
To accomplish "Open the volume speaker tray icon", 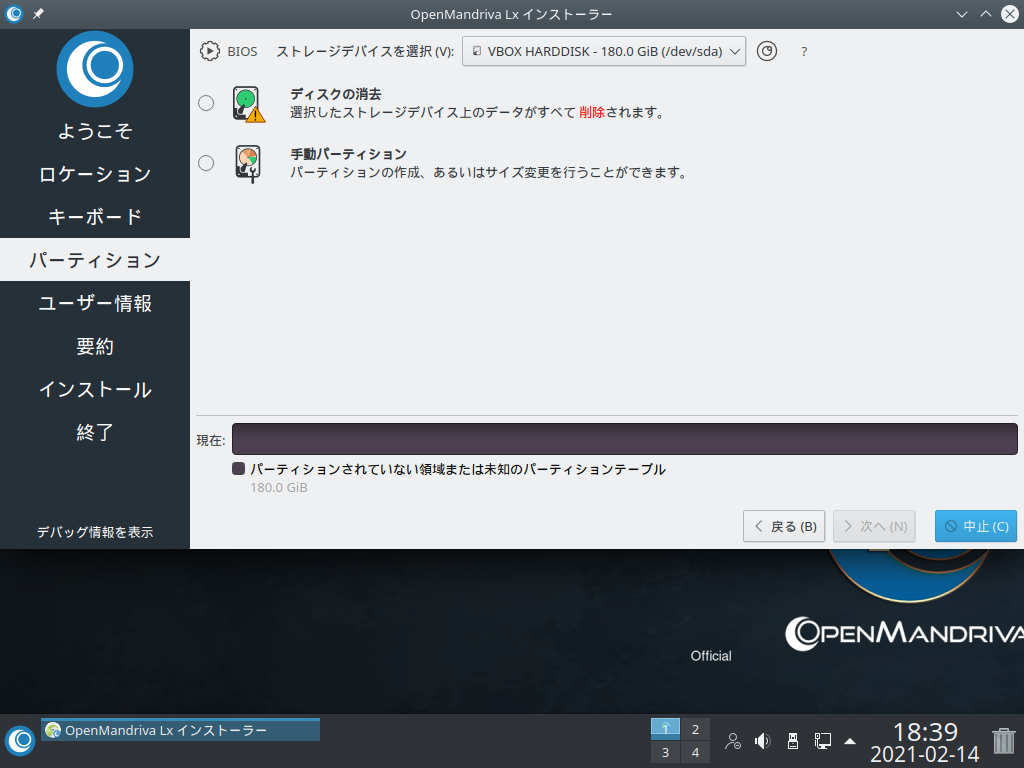I will pyautogui.click(x=762, y=741).
